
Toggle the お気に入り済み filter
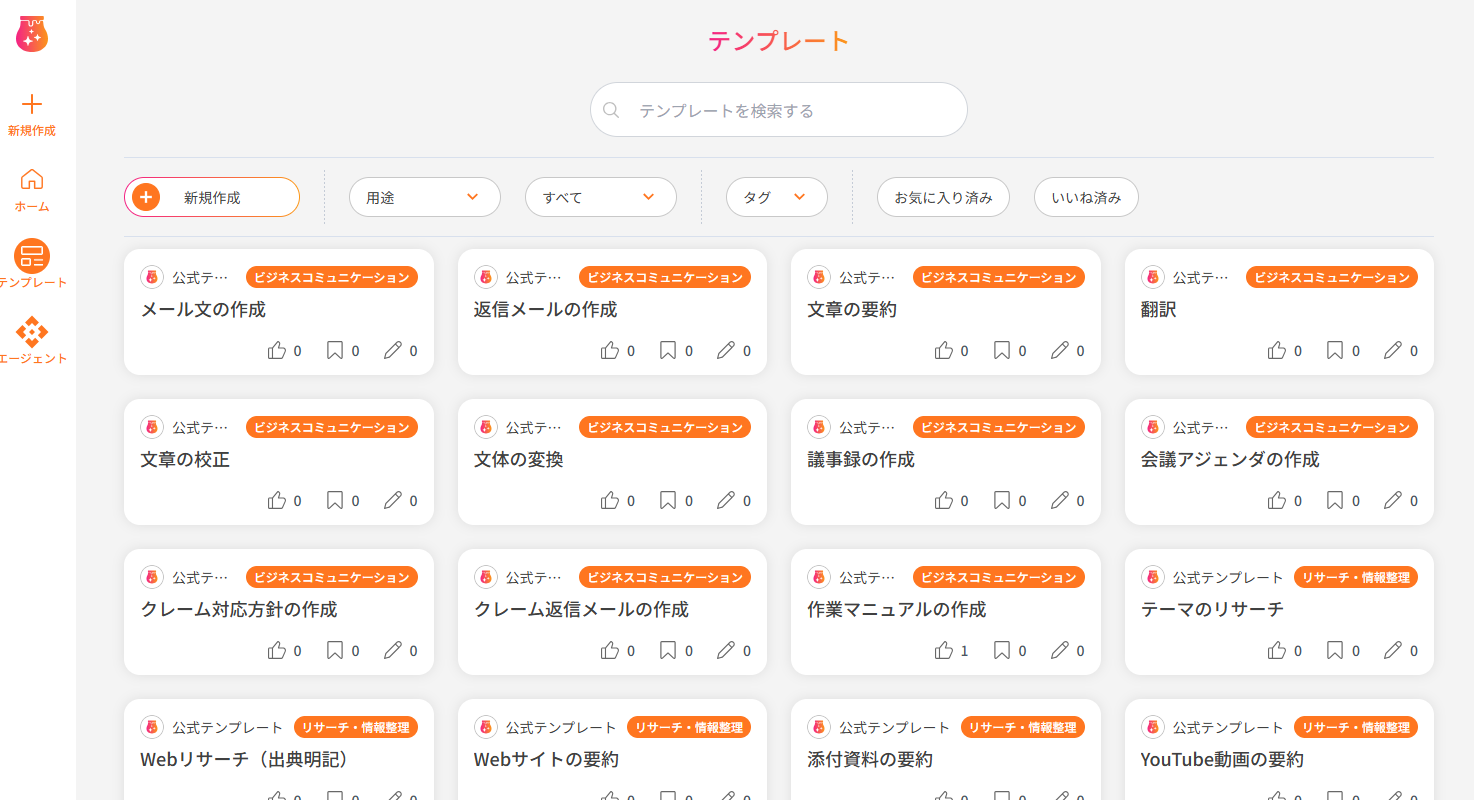pyautogui.click(x=943, y=197)
